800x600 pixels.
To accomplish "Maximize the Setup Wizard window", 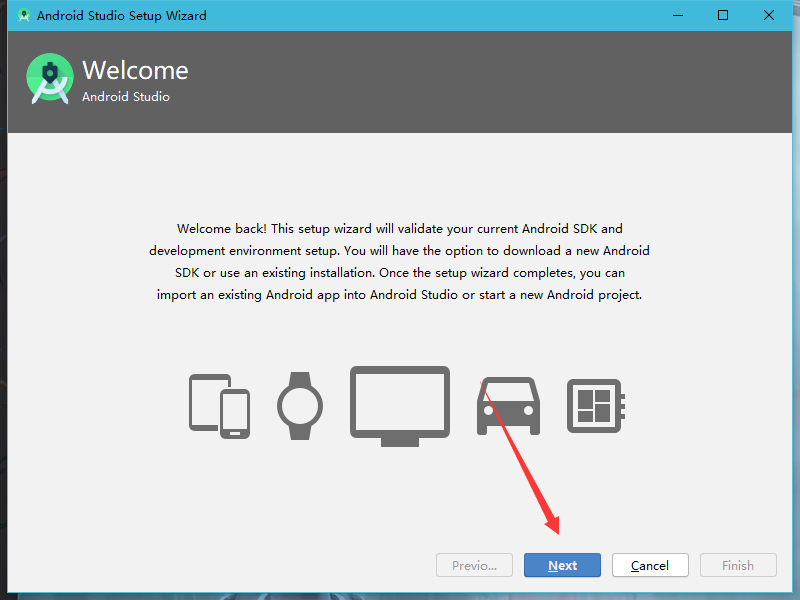I will [x=723, y=15].
